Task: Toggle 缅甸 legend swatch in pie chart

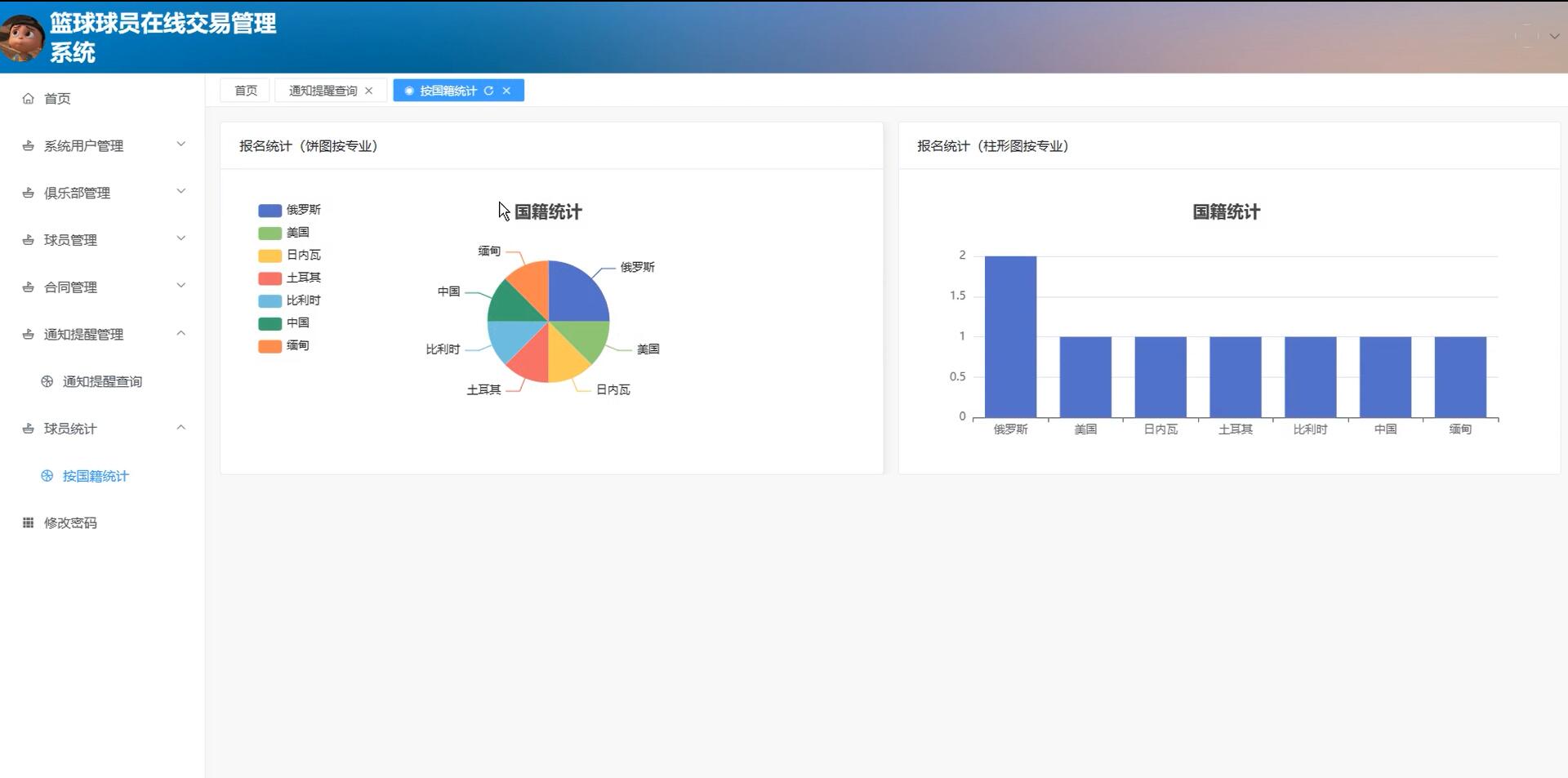Action: tap(269, 346)
